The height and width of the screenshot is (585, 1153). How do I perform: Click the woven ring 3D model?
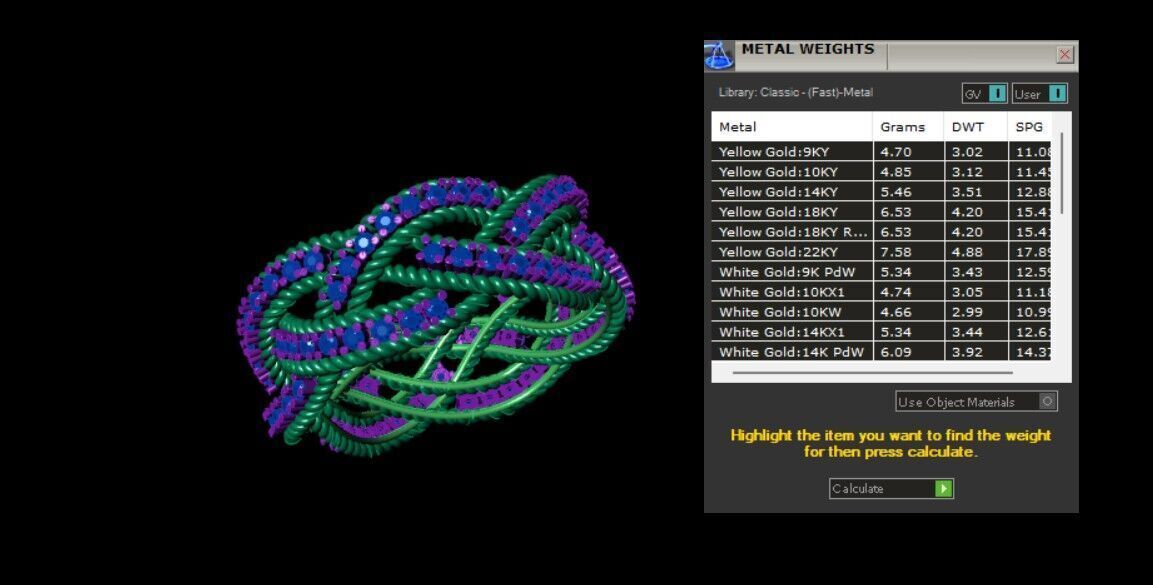pos(436,315)
